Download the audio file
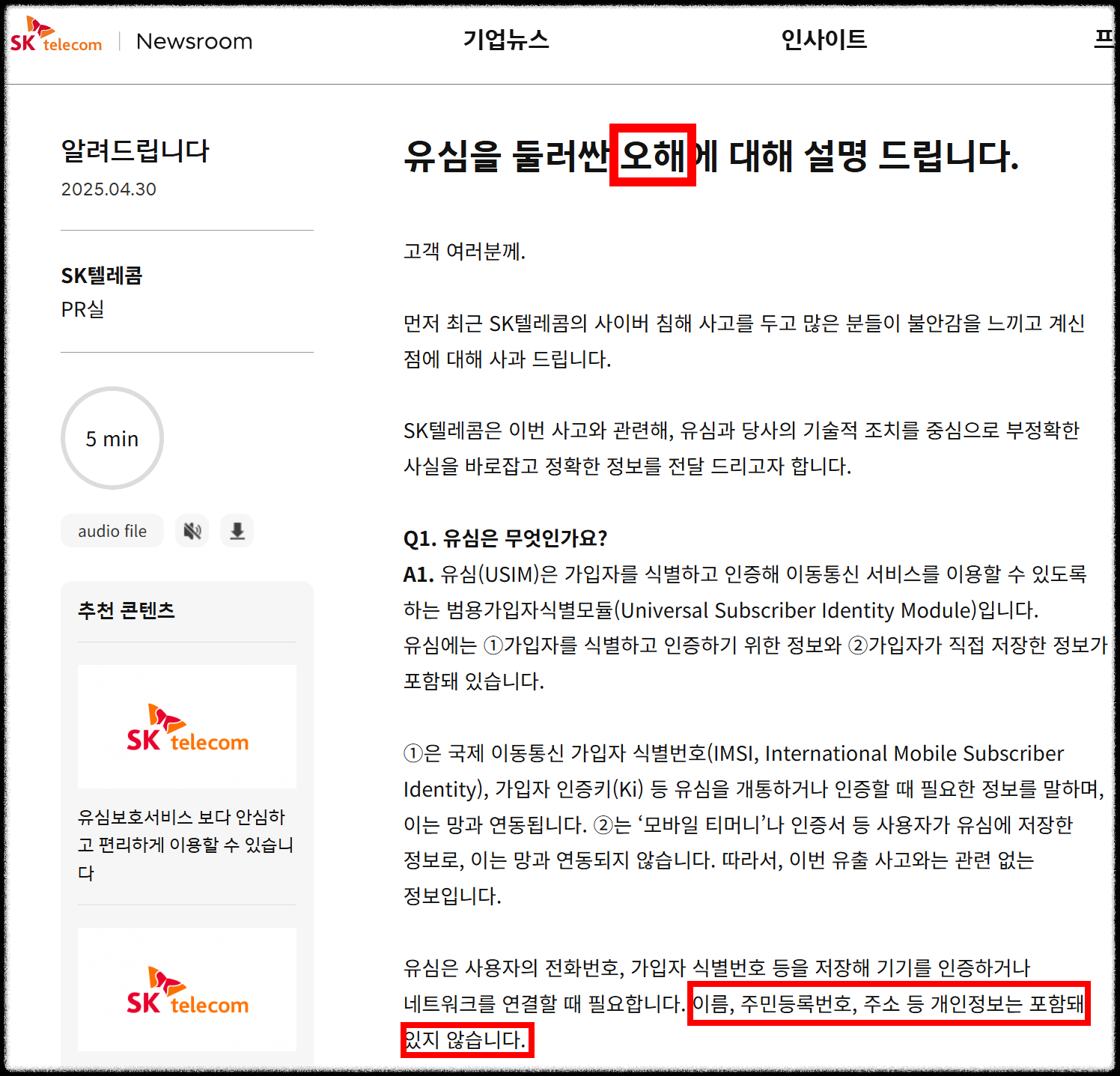The height and width of the screenshot is (1076, 1120). click(237, 531)
